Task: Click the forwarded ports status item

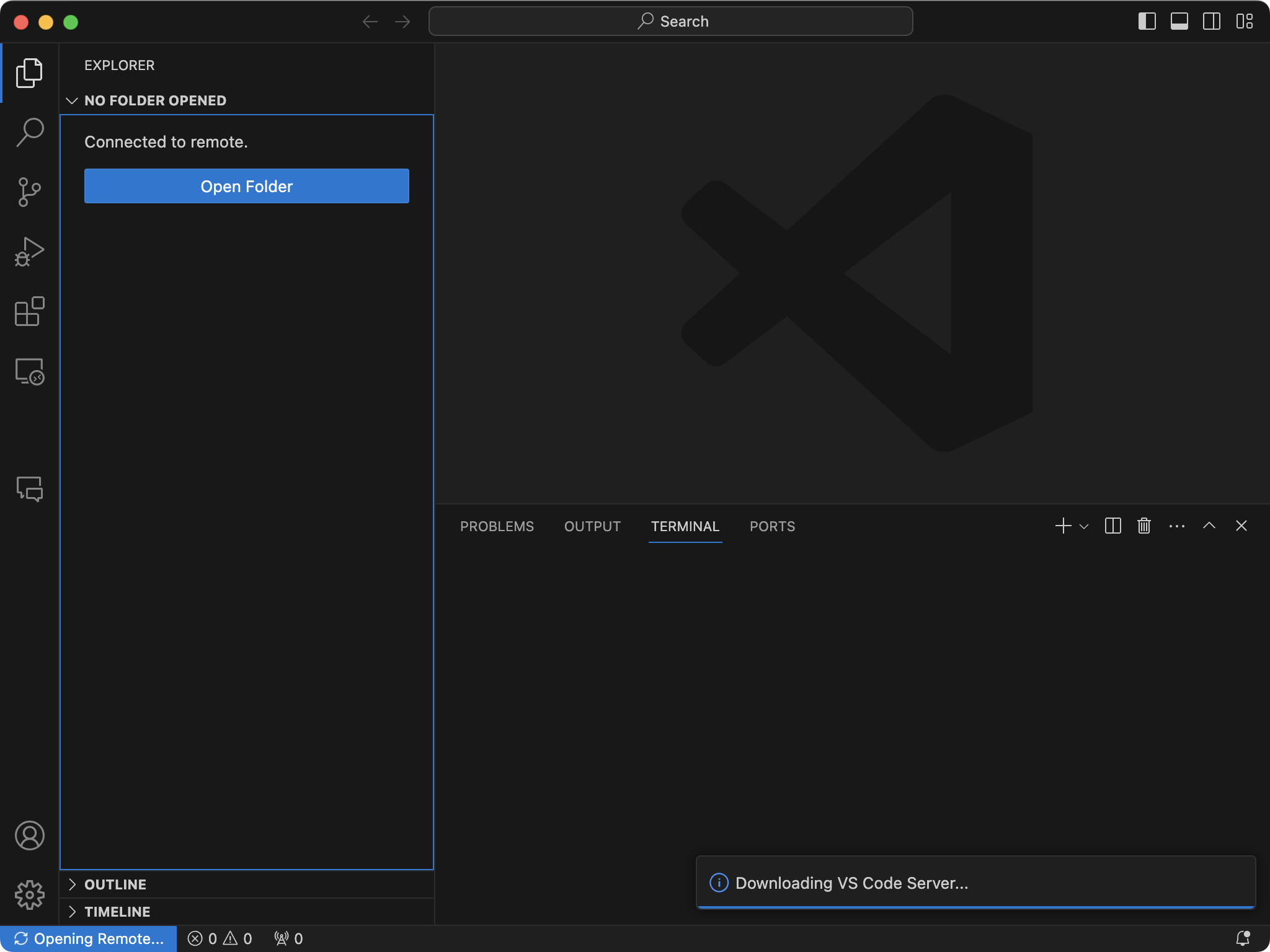Action: [x=288, y=938]
